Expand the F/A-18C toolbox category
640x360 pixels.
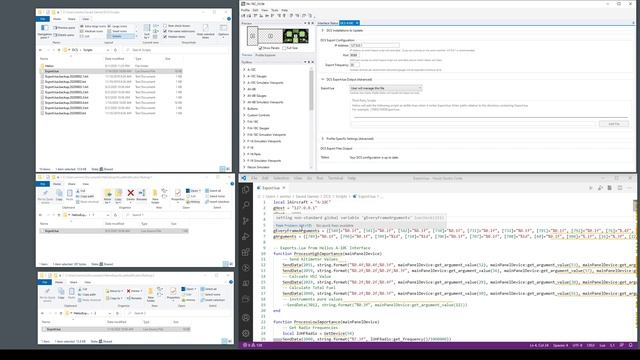(x=244, y=122)
